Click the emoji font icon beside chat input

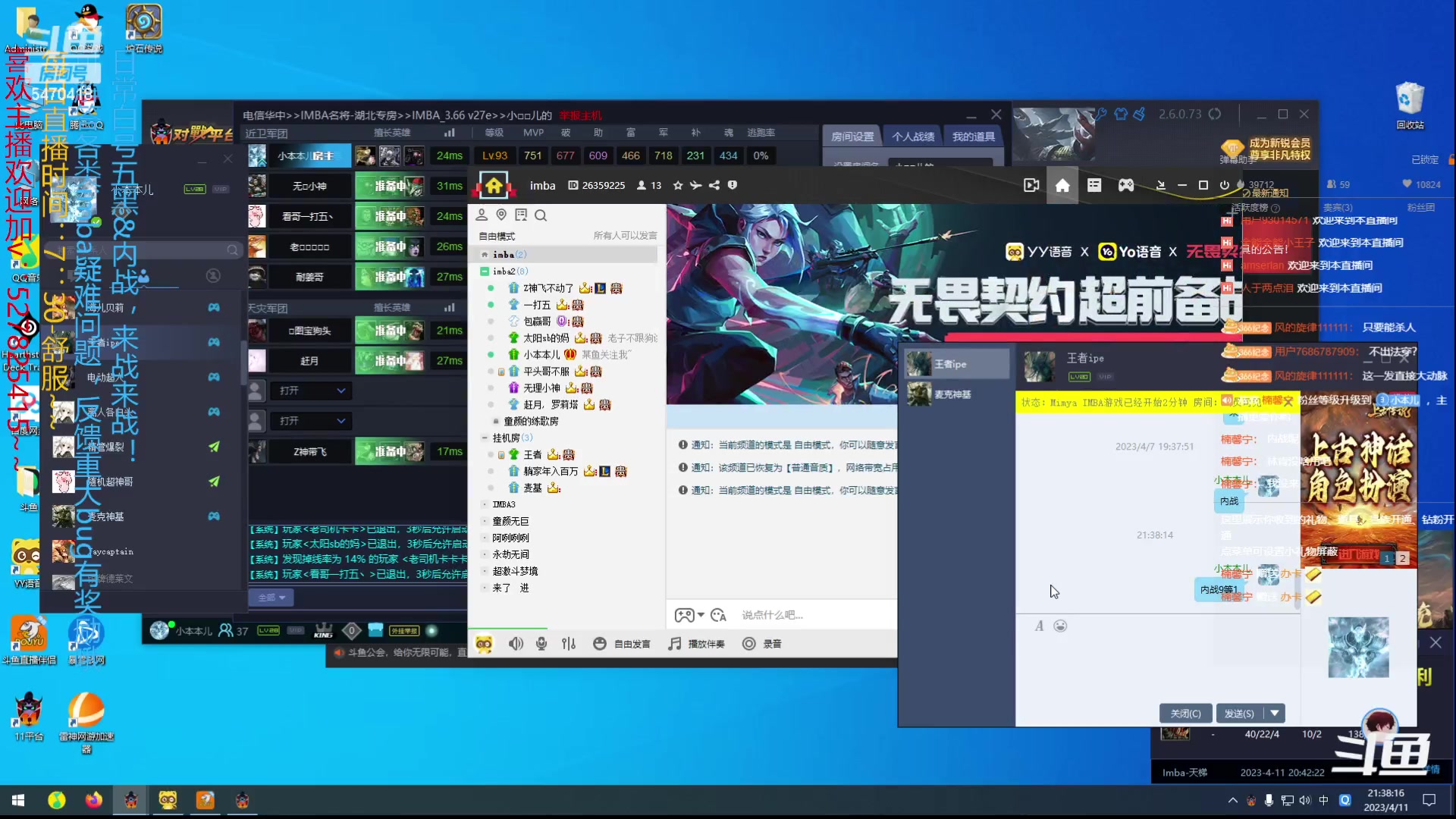[719, 615]
